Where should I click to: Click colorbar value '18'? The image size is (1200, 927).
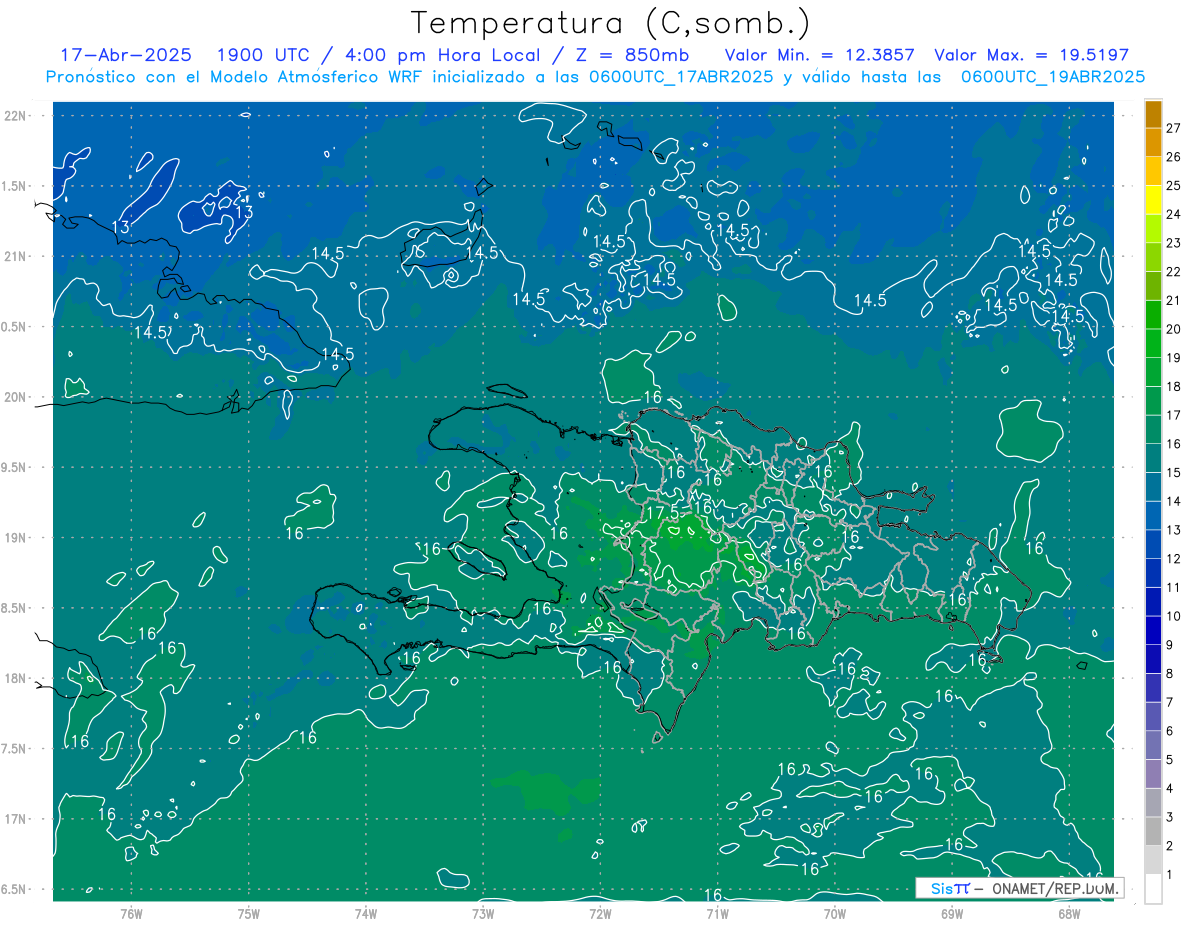pos(1174,386)
